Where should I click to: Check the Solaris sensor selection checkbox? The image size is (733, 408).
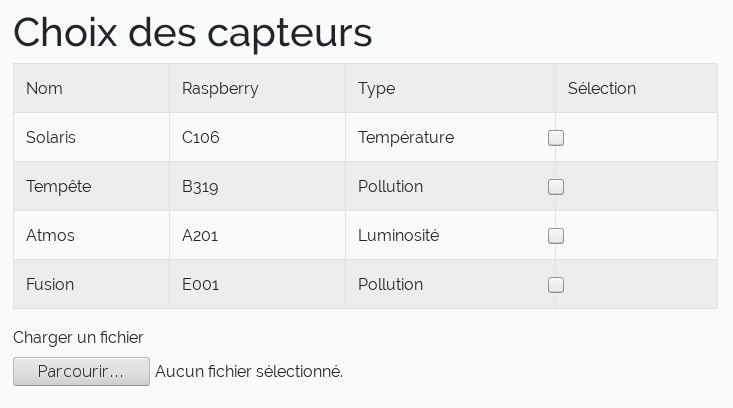(x=556, y=138)
